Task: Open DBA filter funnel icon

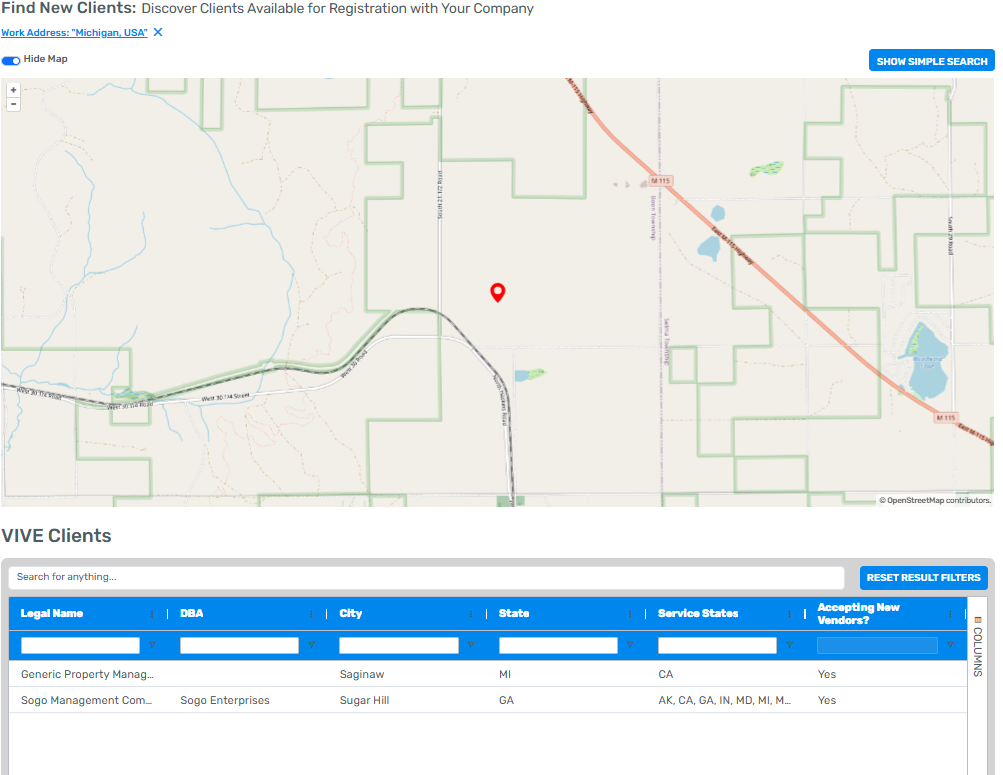Action: (312, 645)
